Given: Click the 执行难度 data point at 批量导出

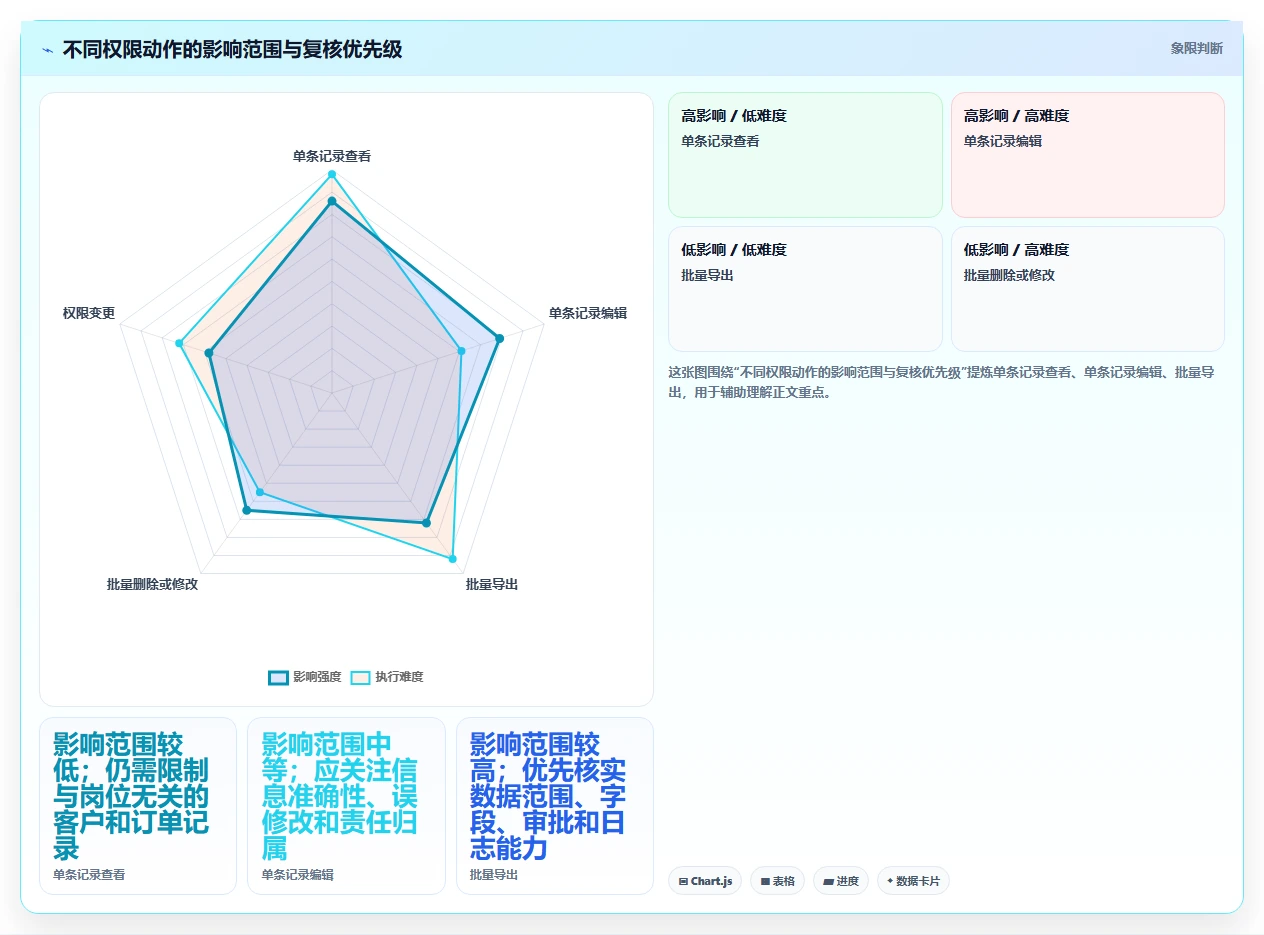Looking at the screenshot, I should click(x=453, y=559).
